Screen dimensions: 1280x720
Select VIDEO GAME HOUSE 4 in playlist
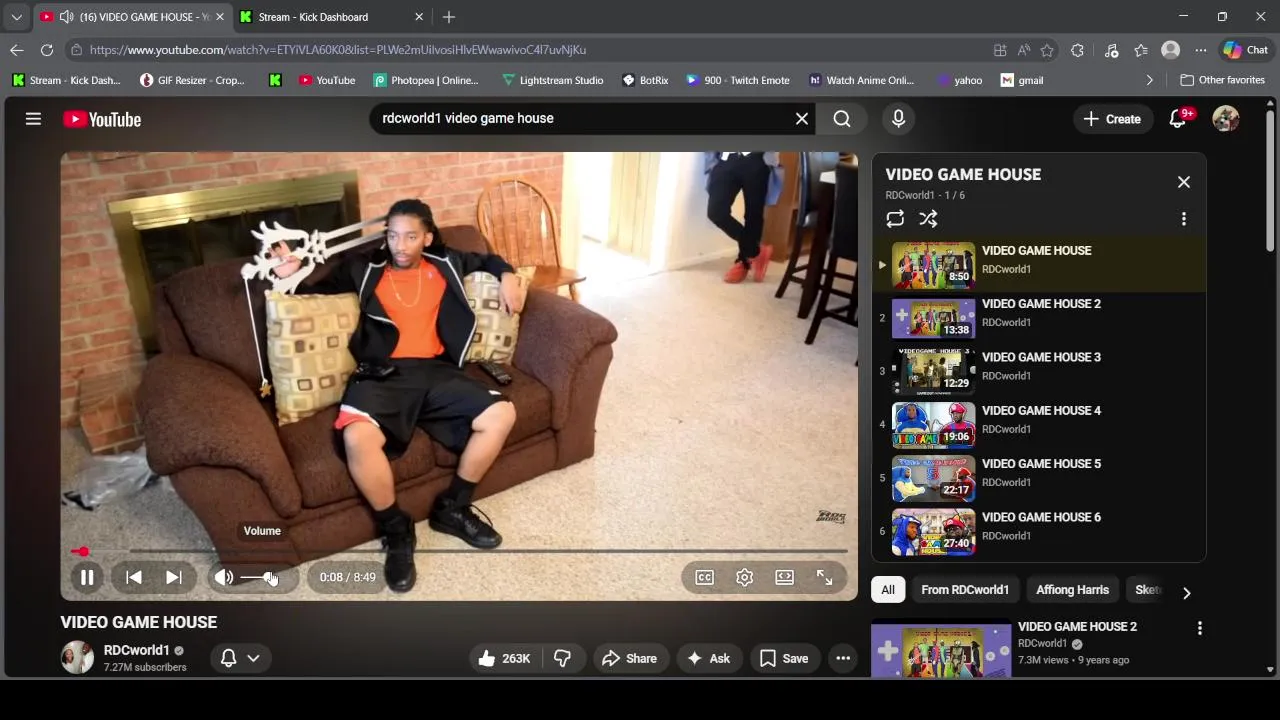[1039, 424]
